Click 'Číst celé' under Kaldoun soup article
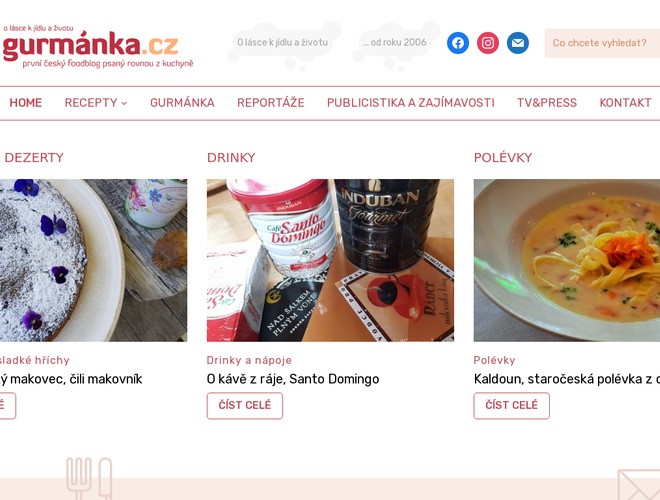Image resolution: width=660 pixels, height=500 pixels. click(511, 406)
